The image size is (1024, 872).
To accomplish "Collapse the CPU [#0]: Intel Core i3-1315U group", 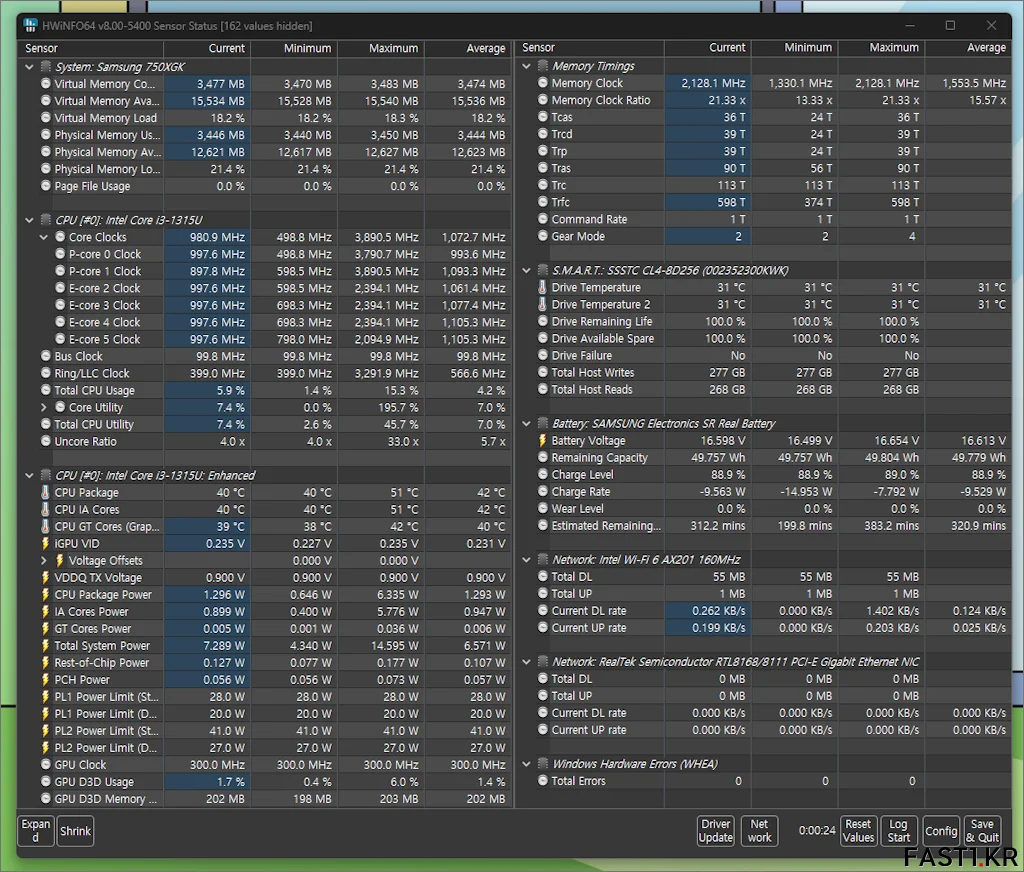I will (x=29, y=220).
